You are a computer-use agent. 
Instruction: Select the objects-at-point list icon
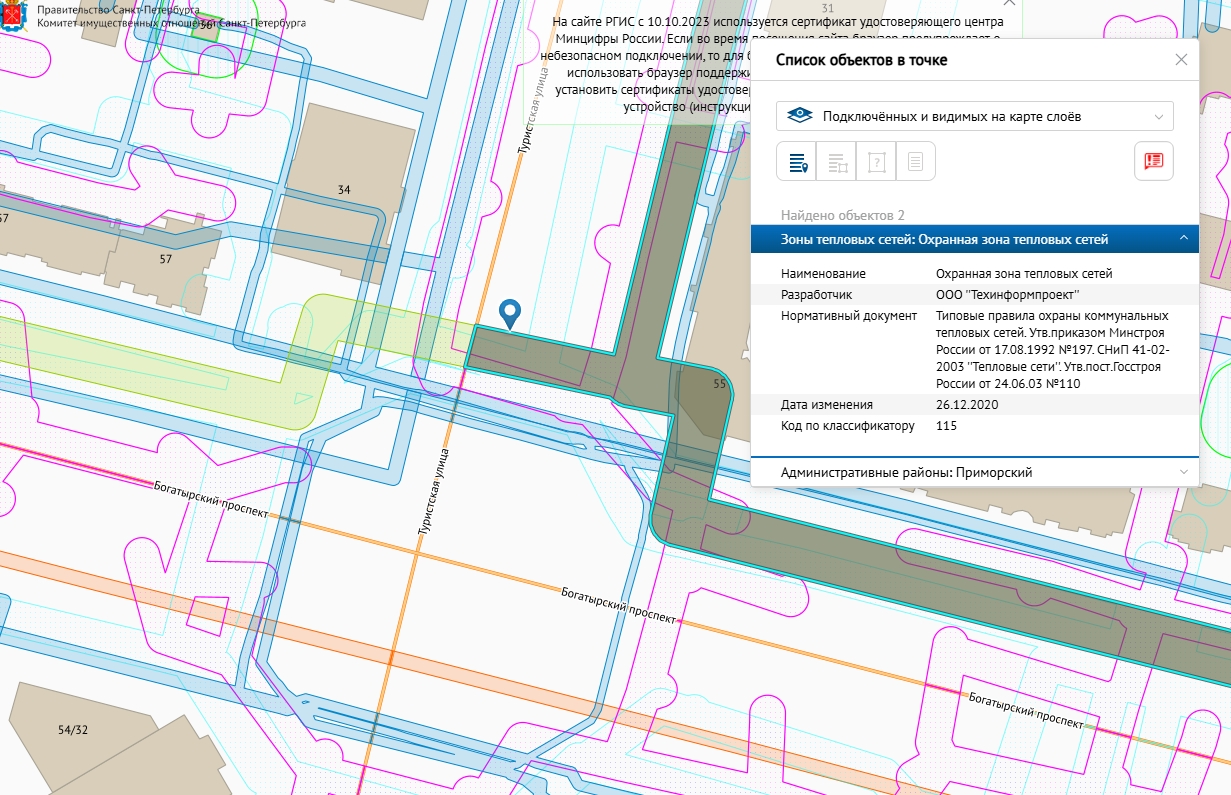(x=797, y=161)
